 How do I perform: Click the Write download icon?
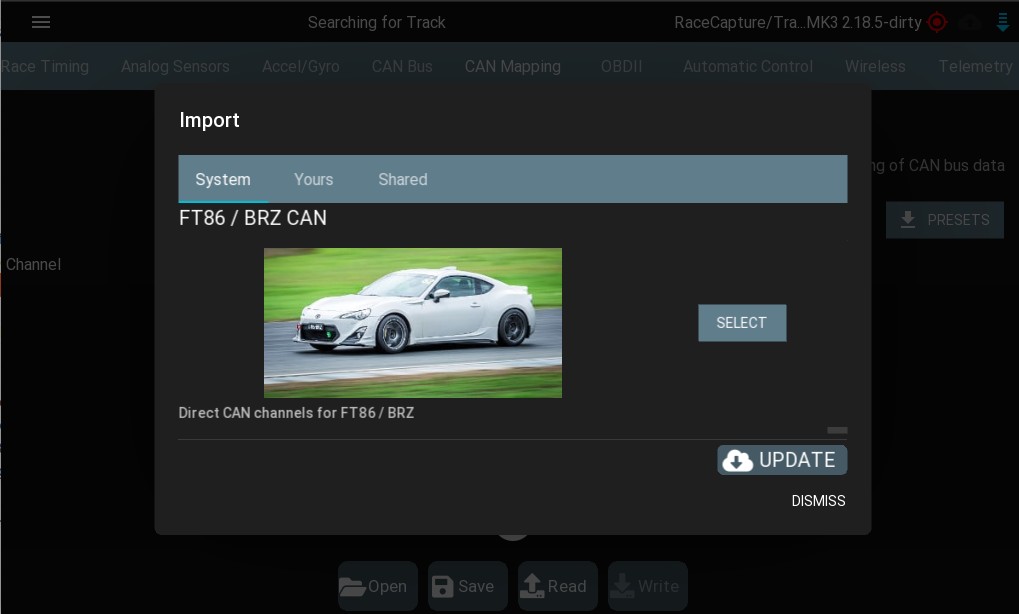(622, 585)
